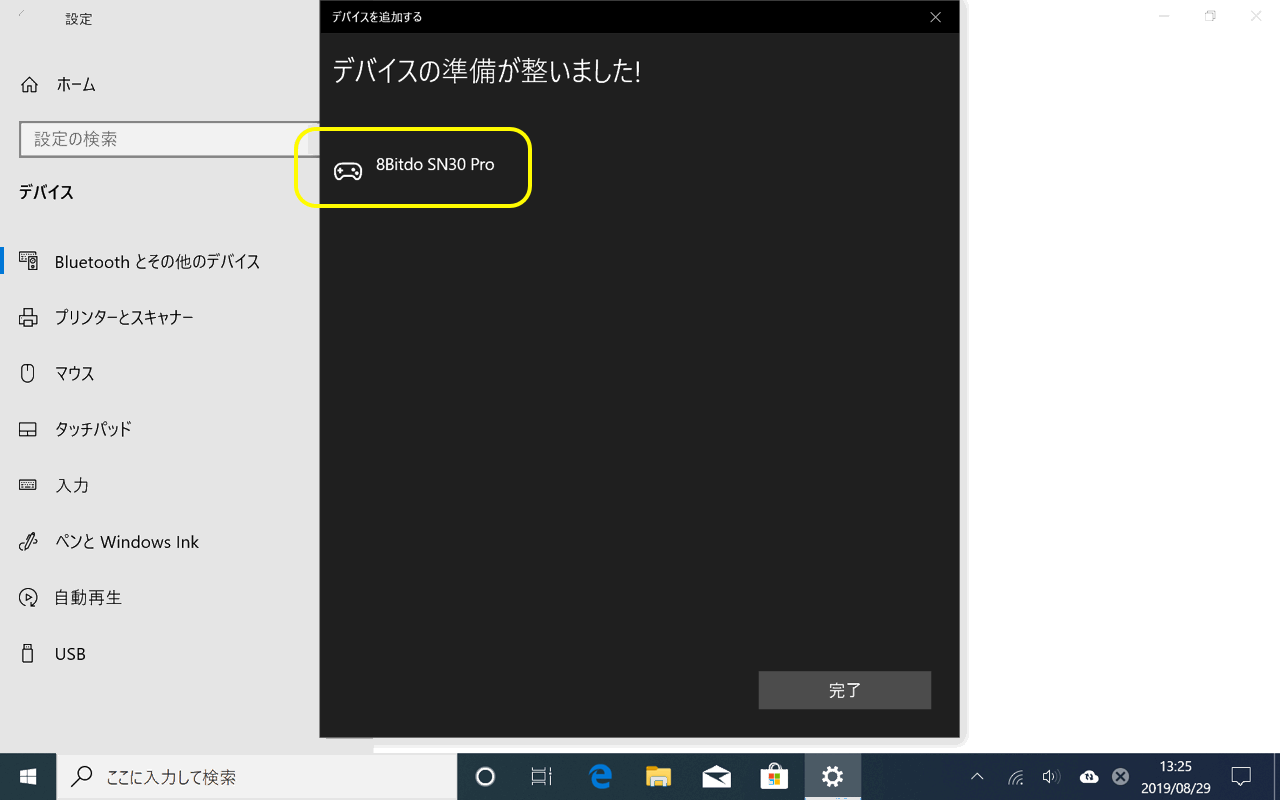Click the マウス icon in sidebar
The width and height of the screenshot is (1280, 800).
[28, 373]
